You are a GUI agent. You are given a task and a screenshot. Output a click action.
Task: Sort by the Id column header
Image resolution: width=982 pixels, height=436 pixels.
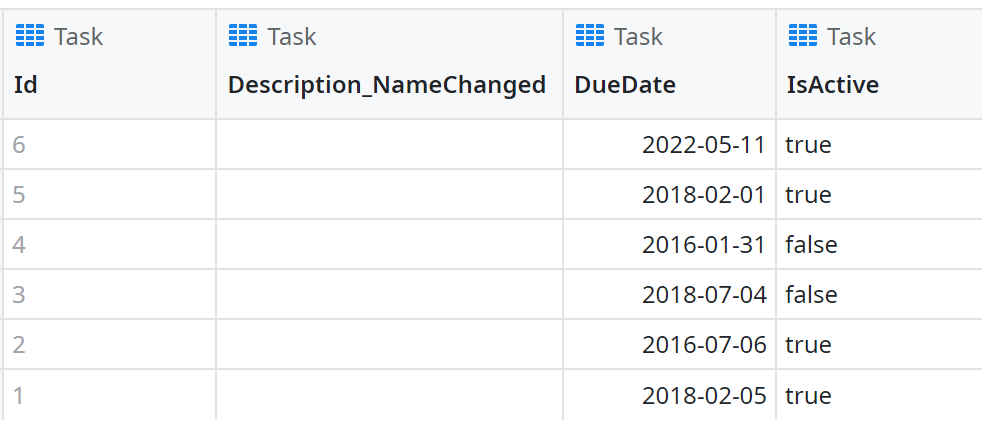pyautogui.click(x=26, y=85)
